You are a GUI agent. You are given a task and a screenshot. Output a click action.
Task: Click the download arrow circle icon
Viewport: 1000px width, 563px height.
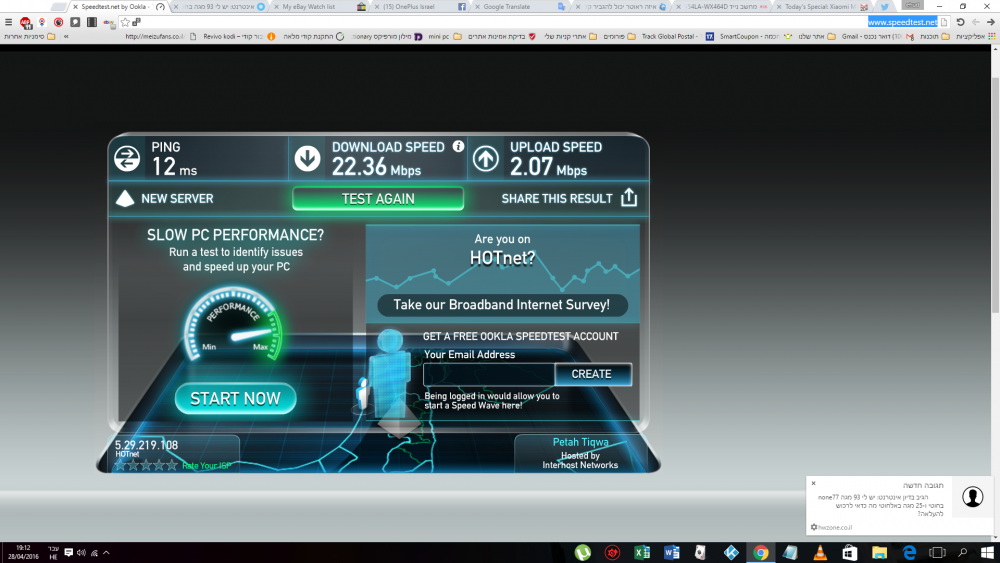(307, 158)
